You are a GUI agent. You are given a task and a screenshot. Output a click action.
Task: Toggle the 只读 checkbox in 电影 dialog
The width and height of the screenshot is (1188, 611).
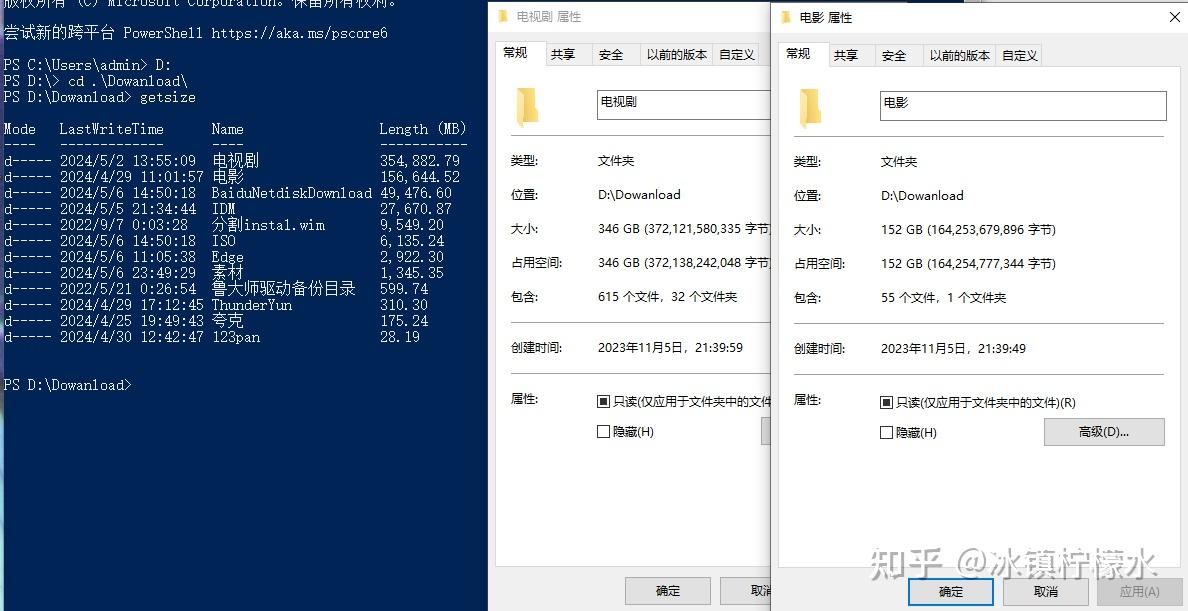coord(884,401)
